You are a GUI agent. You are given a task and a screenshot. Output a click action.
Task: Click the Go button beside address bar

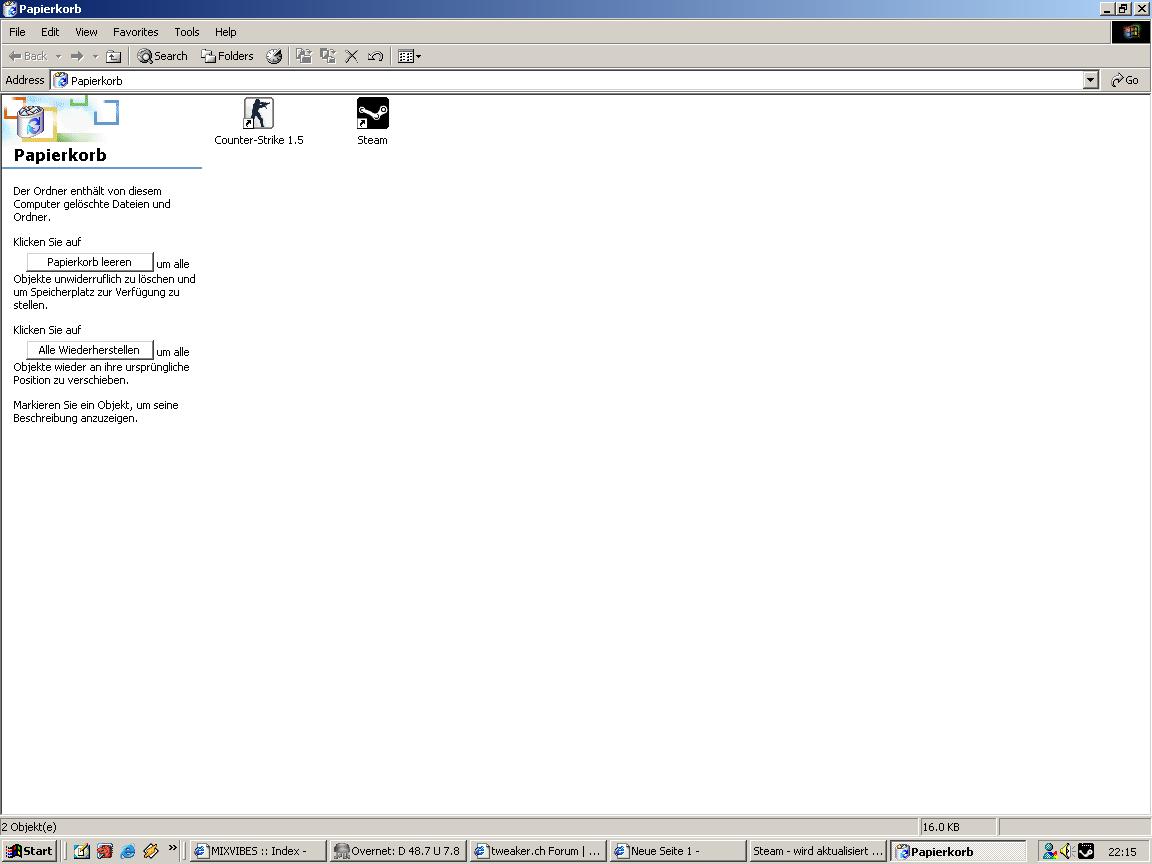click(1125, 80)
